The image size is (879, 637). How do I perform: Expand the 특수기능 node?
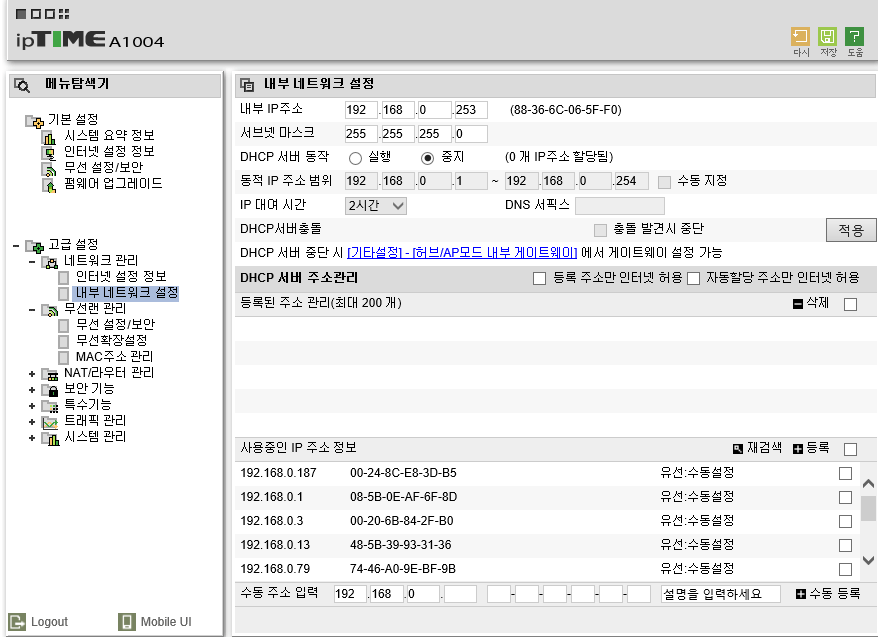click(x=32, y=406)
